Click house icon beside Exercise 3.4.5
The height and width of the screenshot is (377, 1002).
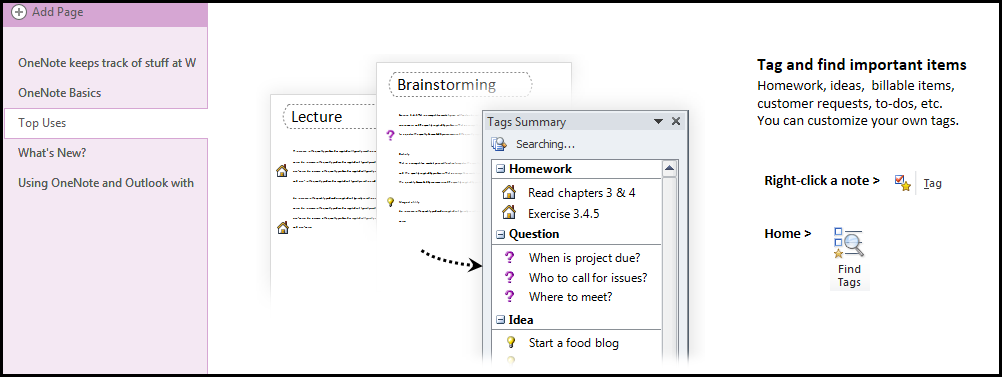(509, 213)
